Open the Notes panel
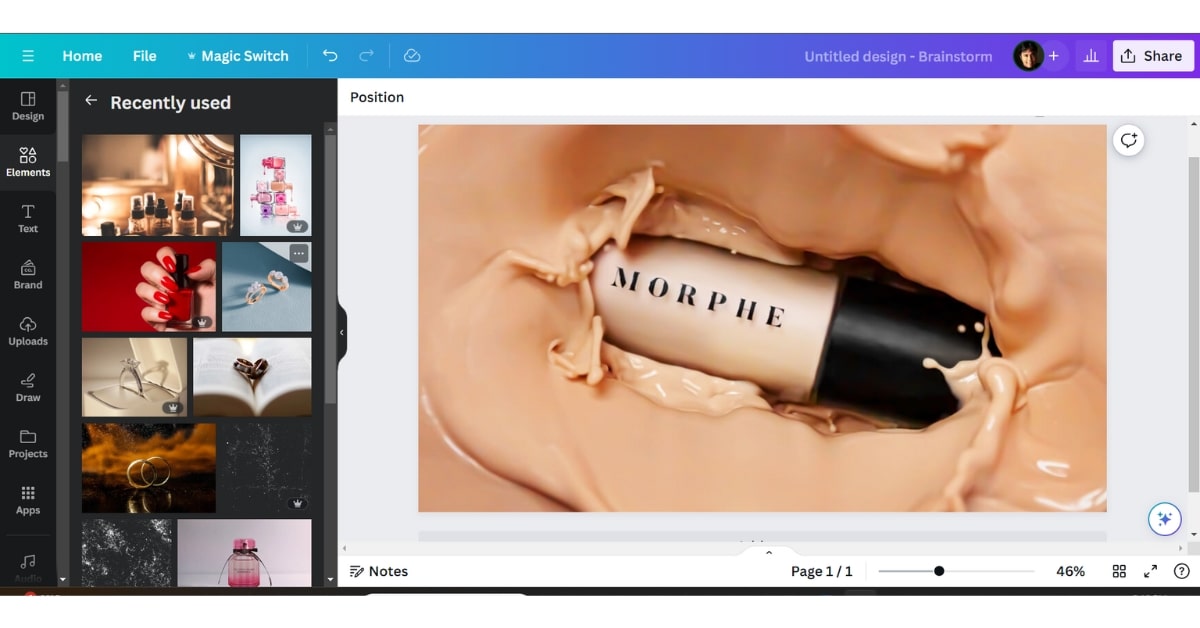 tap(379, 571)
